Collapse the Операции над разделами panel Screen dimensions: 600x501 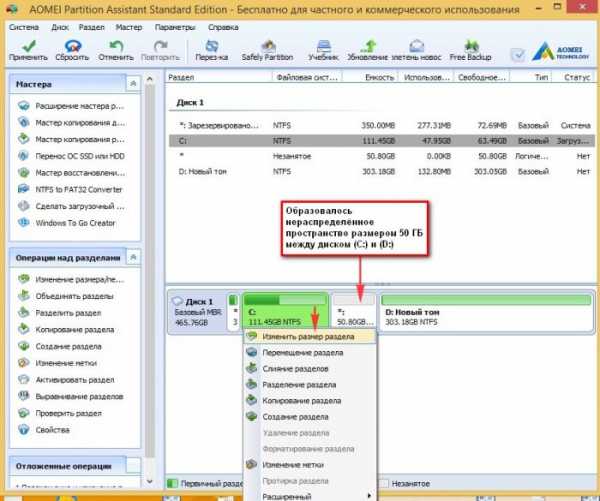133,257
